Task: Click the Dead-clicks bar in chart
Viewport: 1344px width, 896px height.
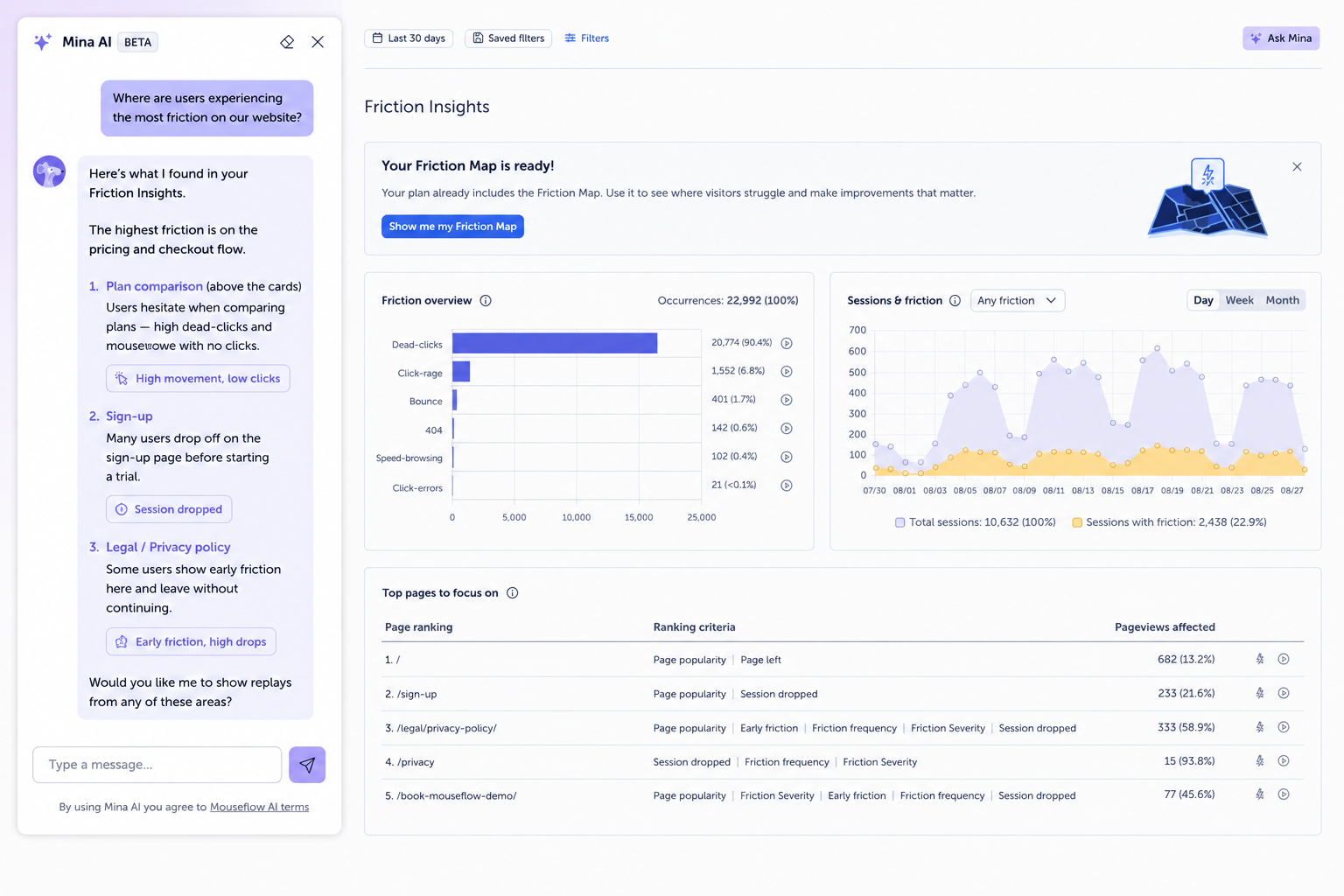Action: point(555,343)
